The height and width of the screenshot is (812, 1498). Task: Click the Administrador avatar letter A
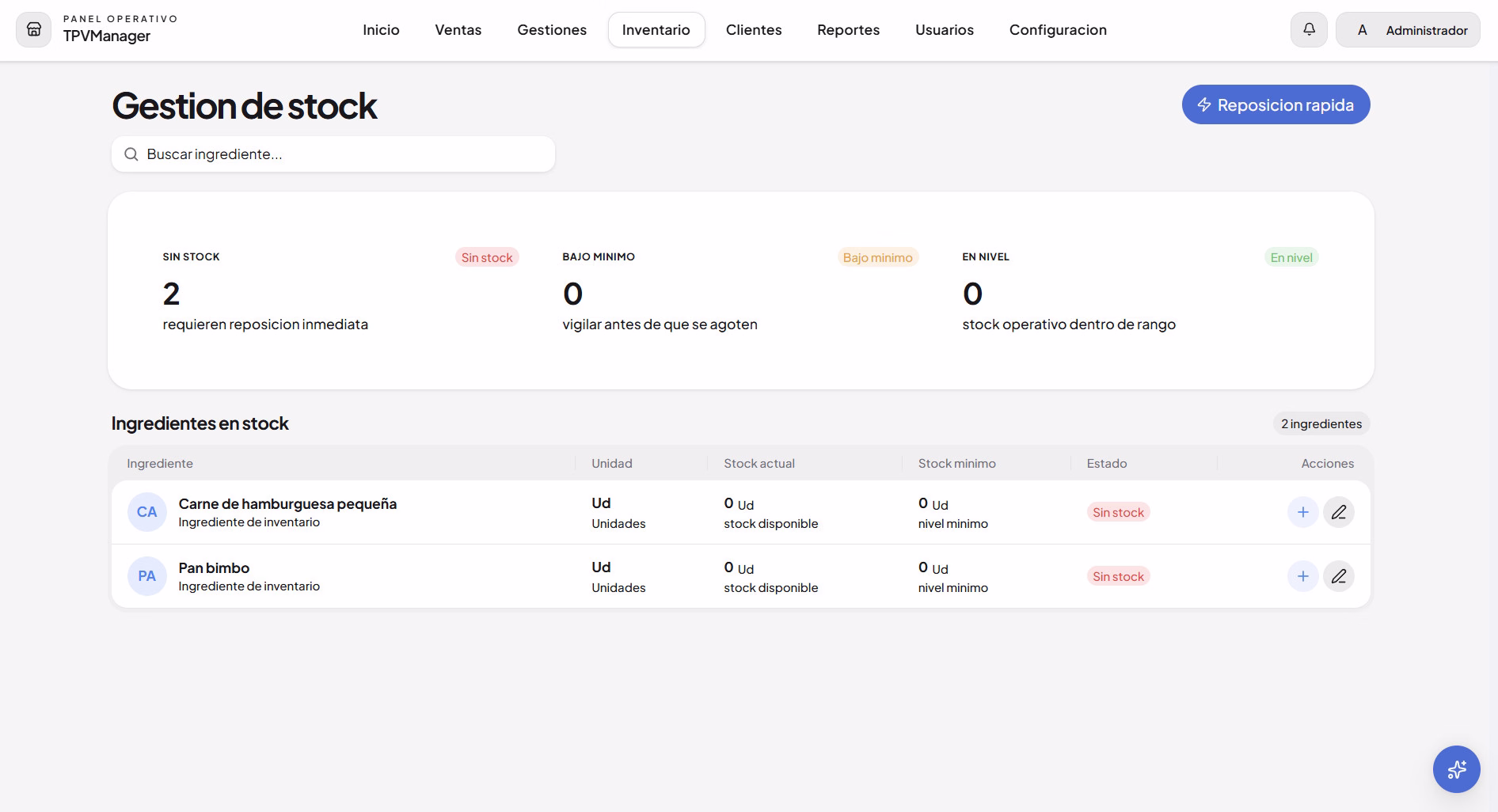pyautogui.click(x=1362, y=30)
